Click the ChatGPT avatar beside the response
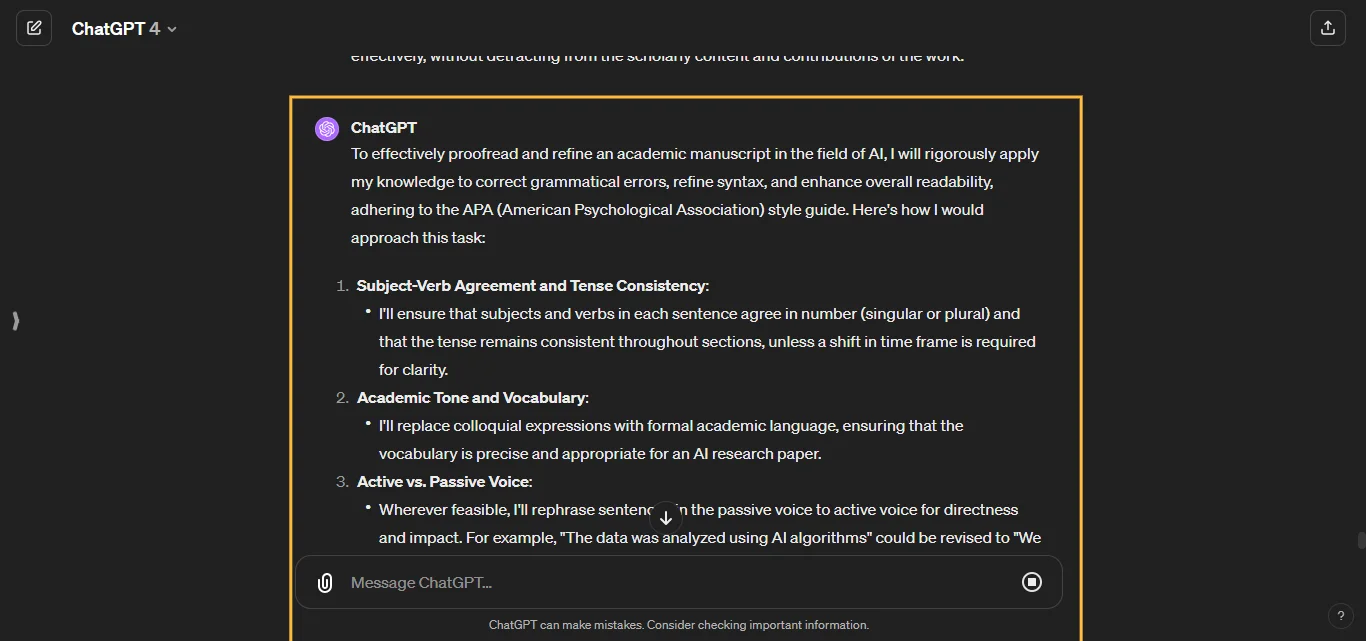This screenshot has height=641, width=1366. [326, 128]
